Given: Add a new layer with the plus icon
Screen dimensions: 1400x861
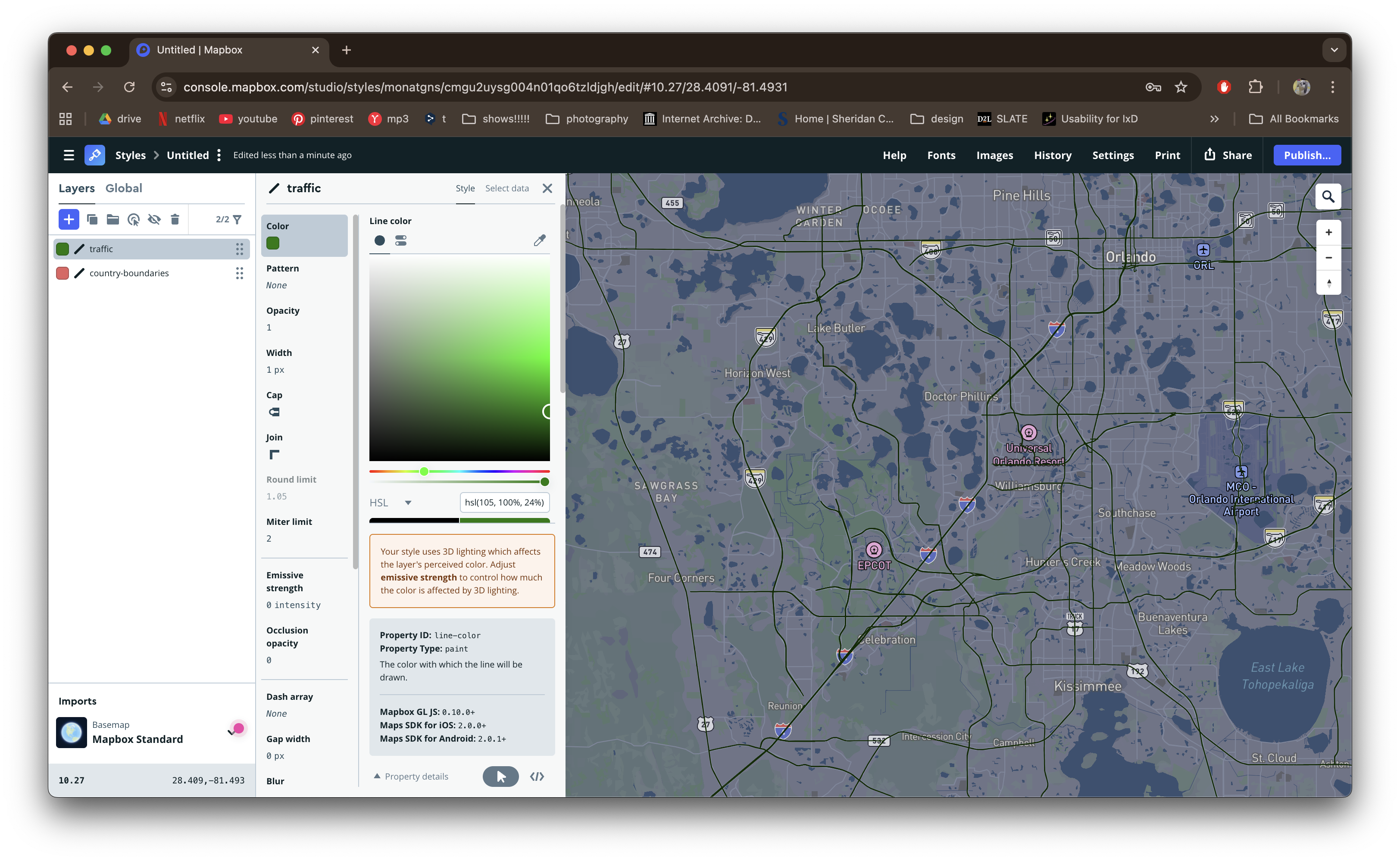Looking at the screenshot, I should tap(69, 219).
